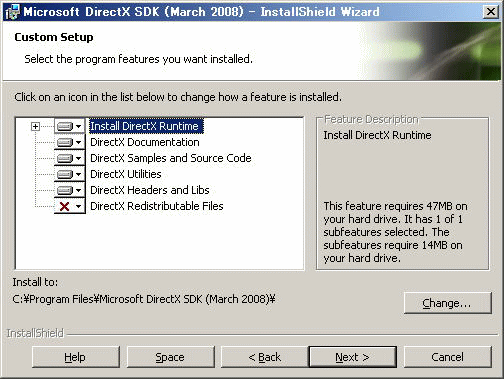Open install-state dropdown for DirectX Utilities

tap(70, 174)
